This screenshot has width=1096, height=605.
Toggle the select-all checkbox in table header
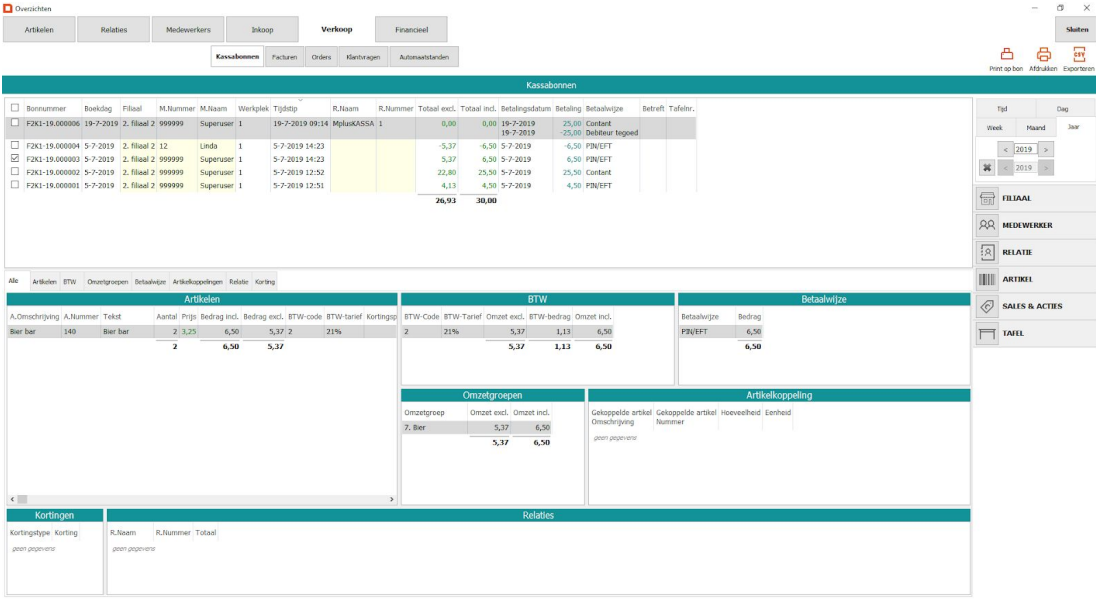point(15,108)
